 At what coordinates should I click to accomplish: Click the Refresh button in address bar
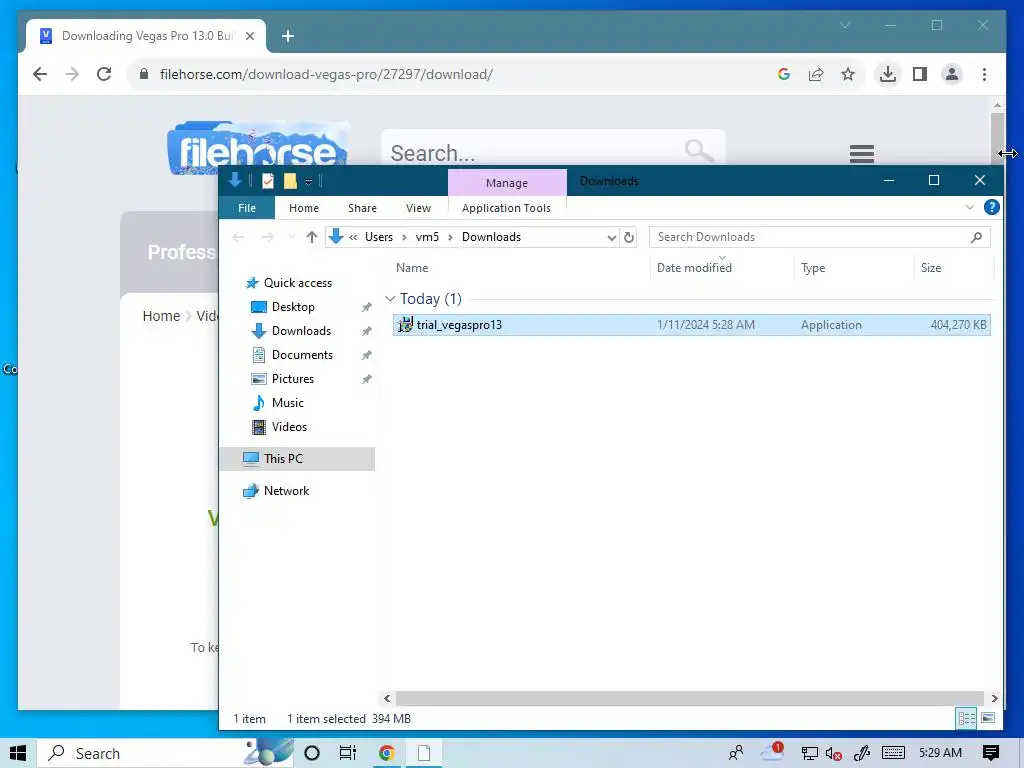coord(629,237)
